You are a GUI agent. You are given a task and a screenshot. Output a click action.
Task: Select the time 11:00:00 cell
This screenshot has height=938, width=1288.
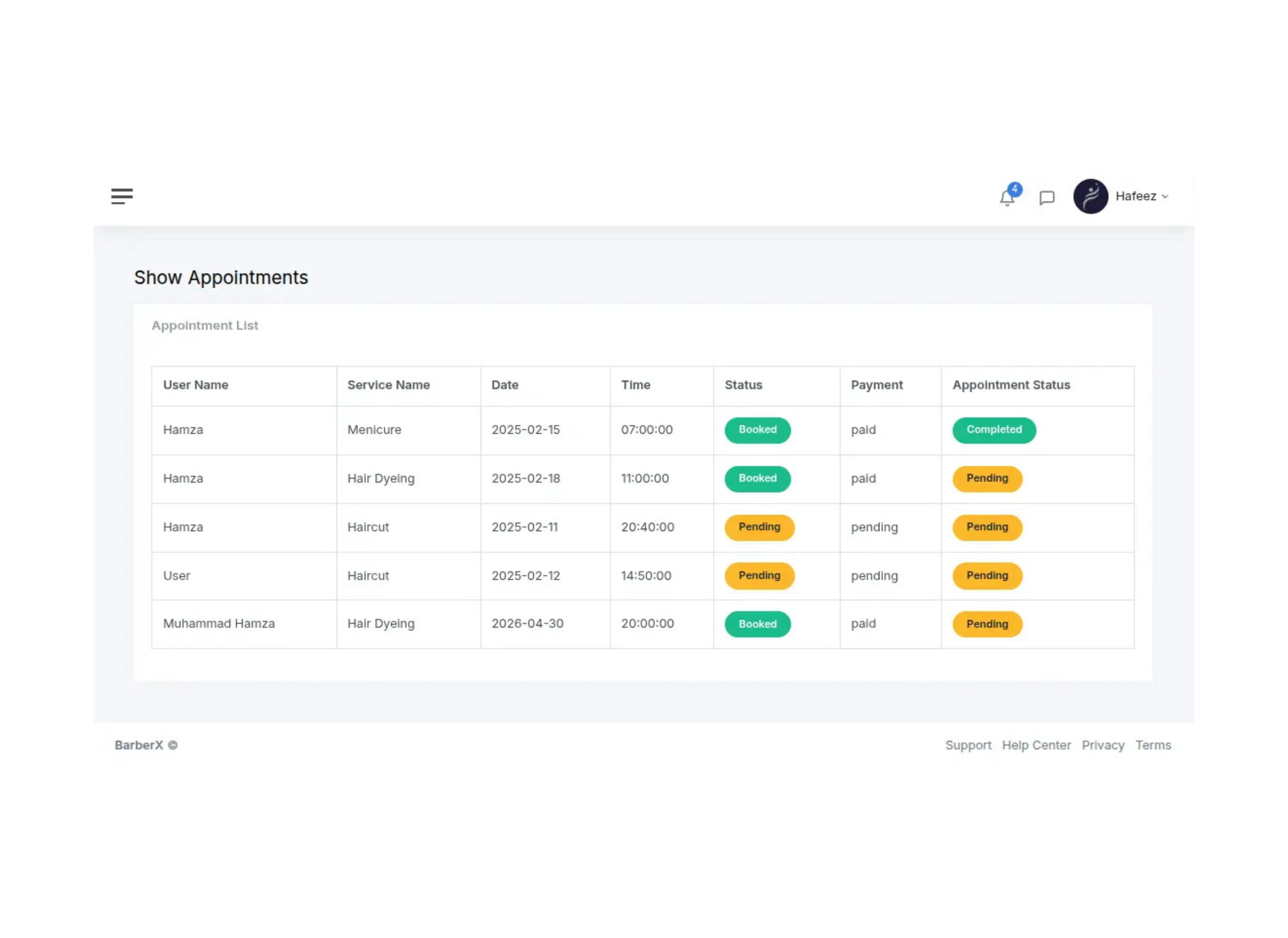[x=662, y=479]
